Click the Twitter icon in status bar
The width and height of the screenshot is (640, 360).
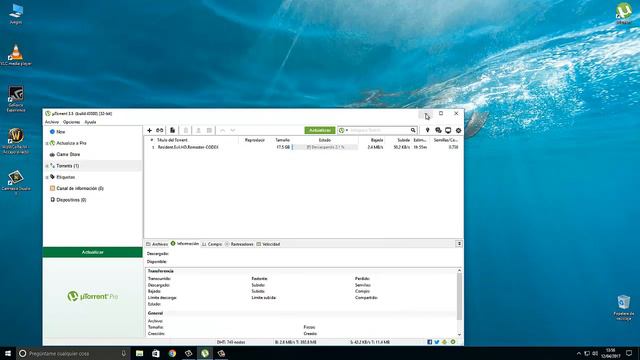[x=437, y=342]
